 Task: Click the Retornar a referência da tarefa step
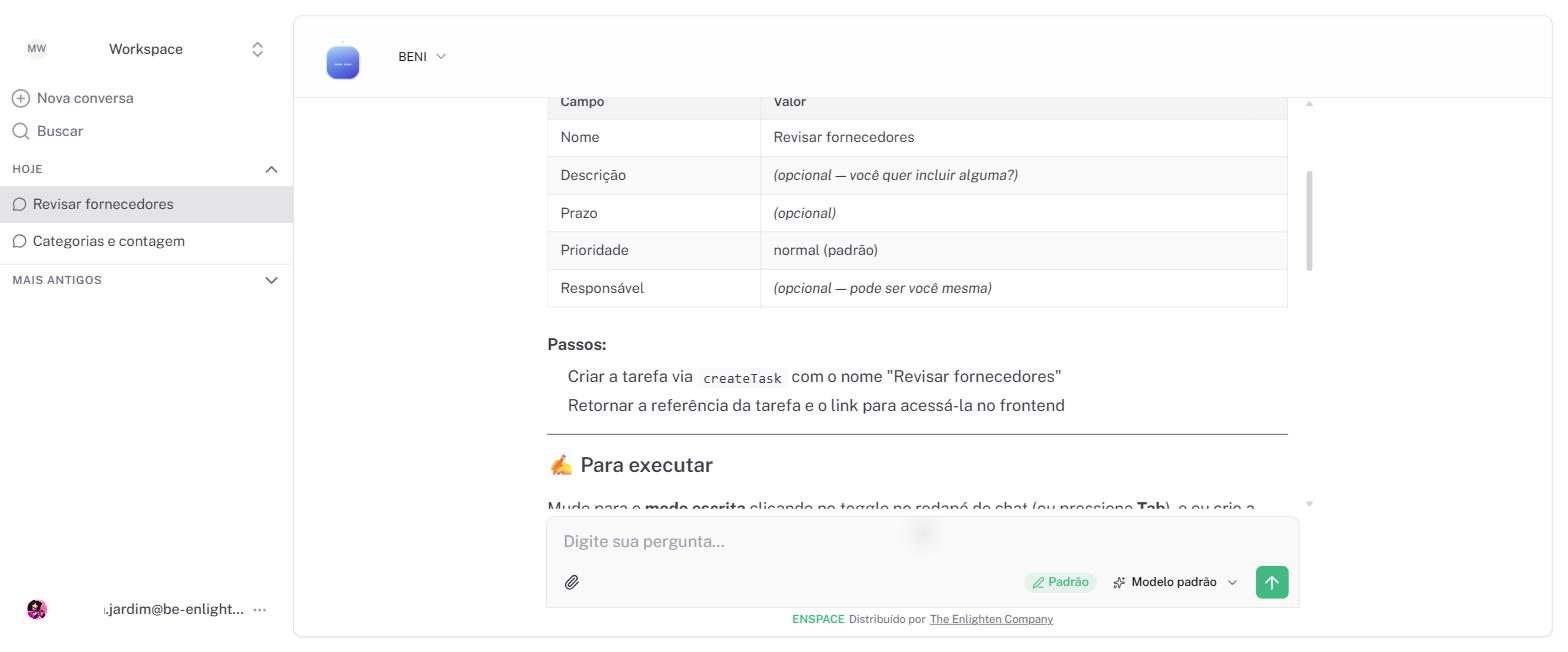[816, 405]
